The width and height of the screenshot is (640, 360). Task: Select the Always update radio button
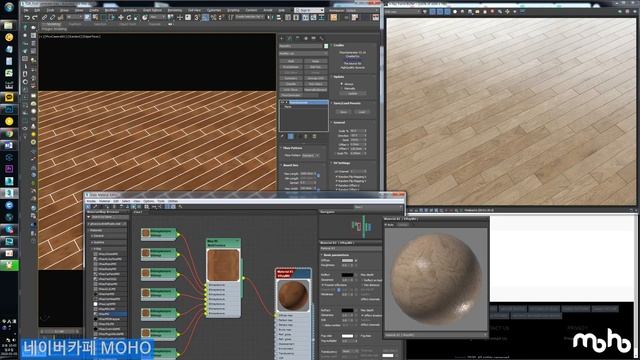click(342, 84)
